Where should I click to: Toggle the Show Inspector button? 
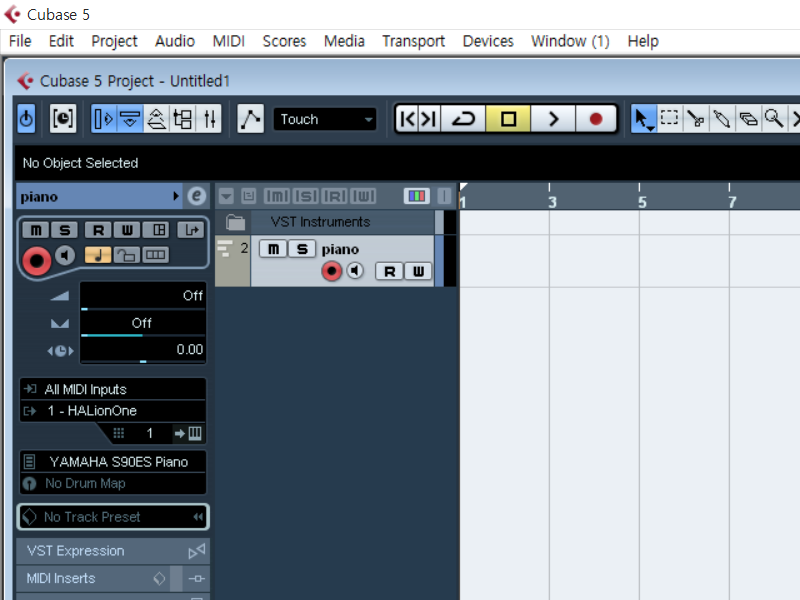click(104, 119)
